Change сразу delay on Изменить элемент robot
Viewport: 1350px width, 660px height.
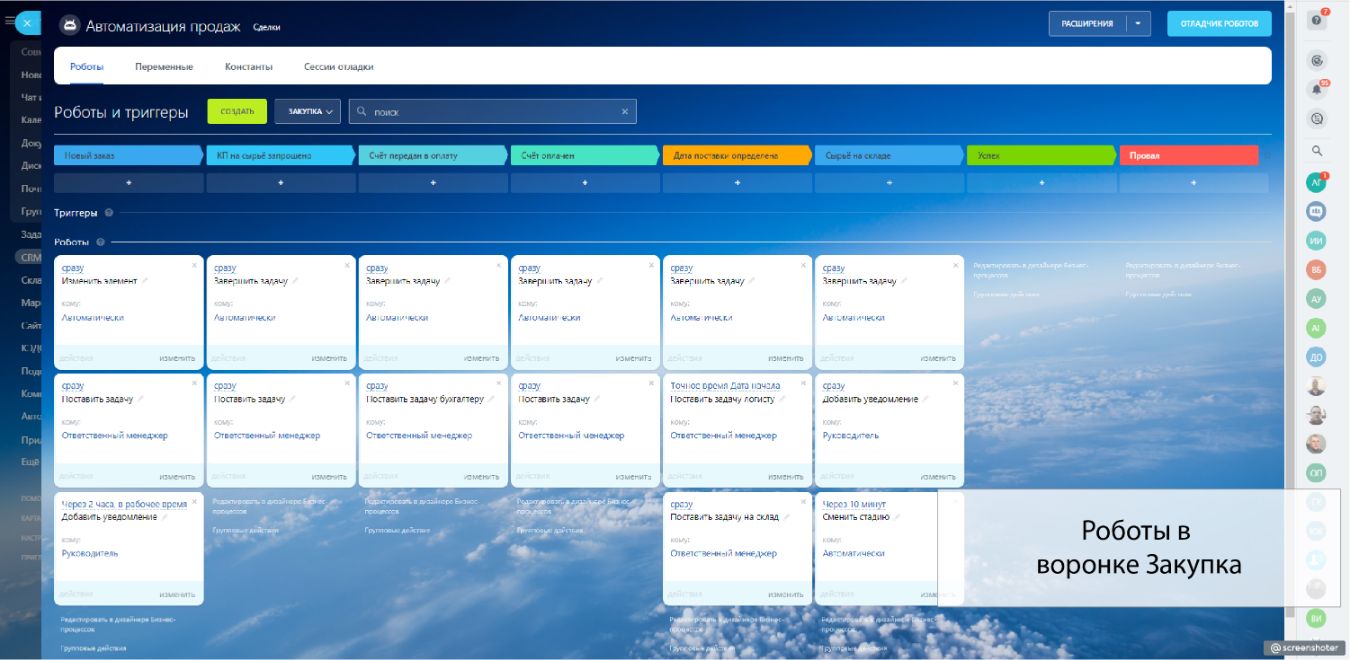[x=72, y=268]
